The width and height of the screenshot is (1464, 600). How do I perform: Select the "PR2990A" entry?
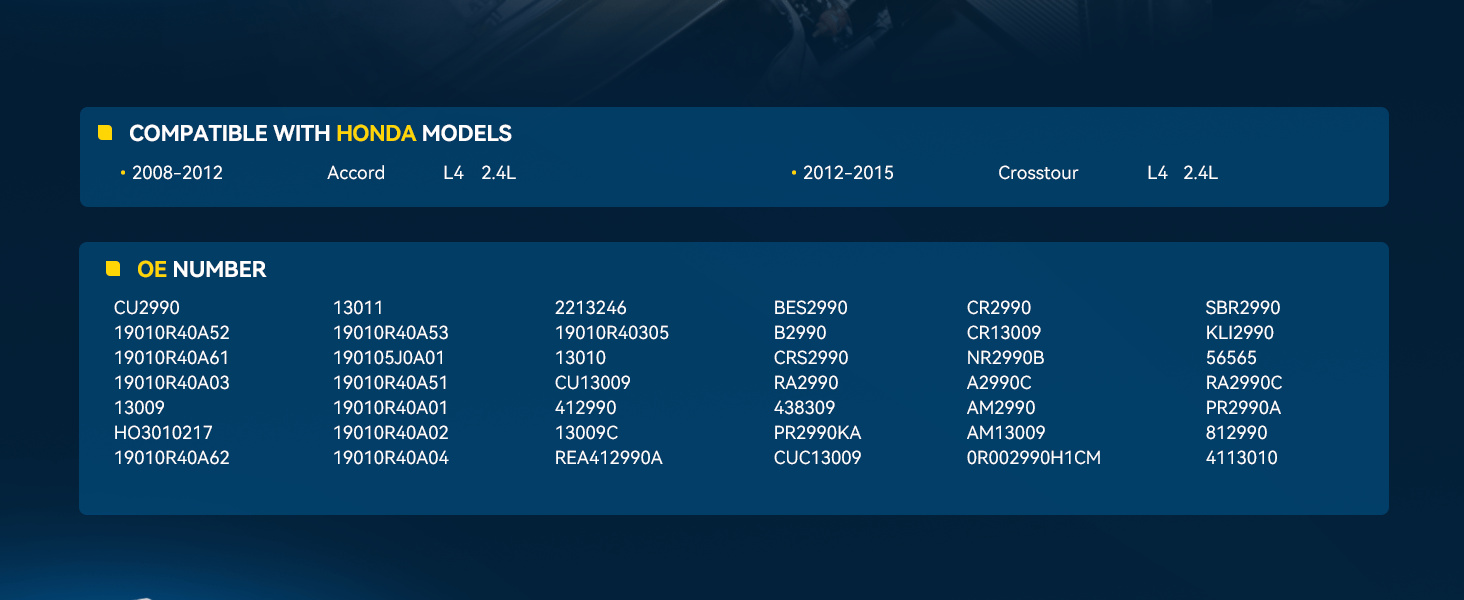point(1244,408)
